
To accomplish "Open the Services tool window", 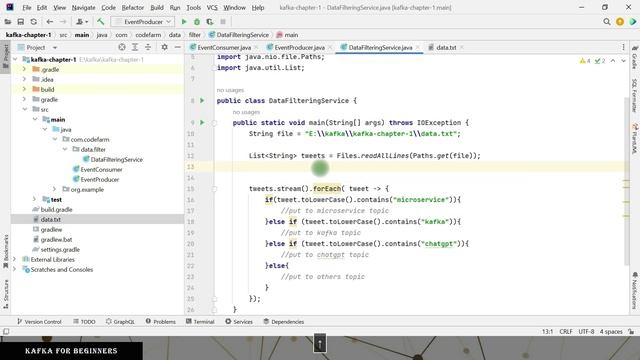I will point(239,322).
